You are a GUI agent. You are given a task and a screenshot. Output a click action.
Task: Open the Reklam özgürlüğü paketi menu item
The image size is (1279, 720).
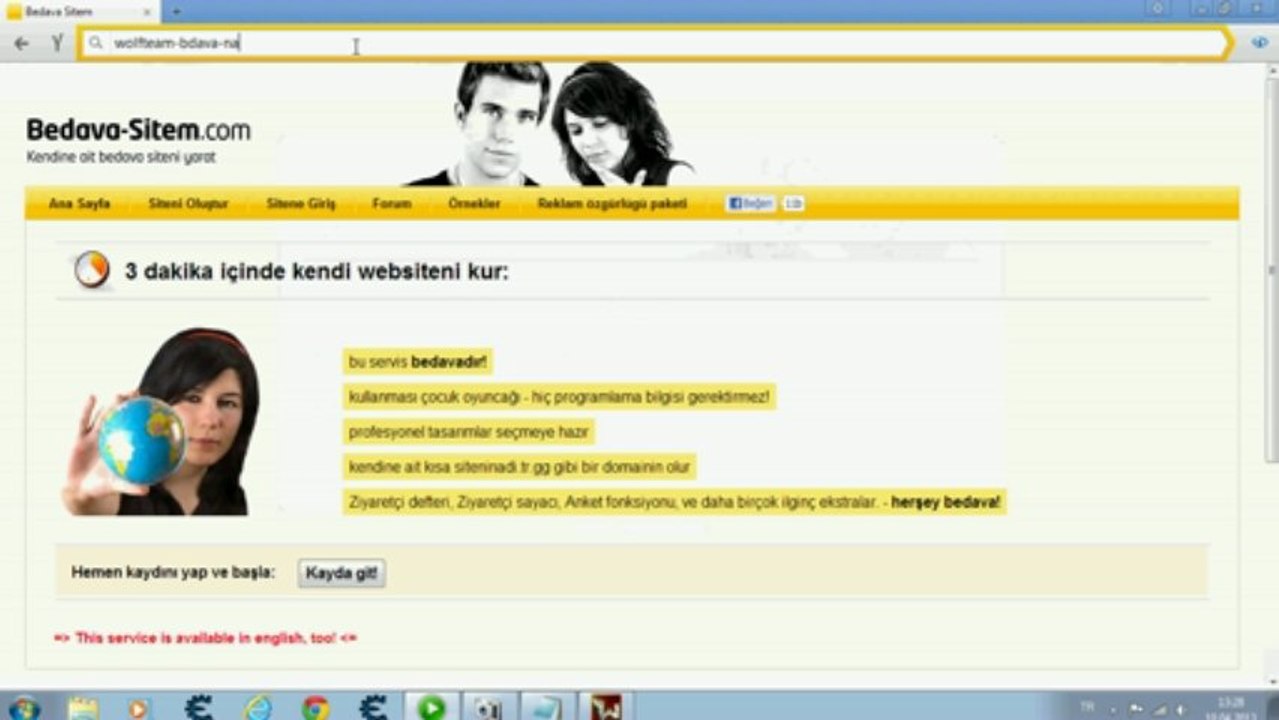pos(612,204)
